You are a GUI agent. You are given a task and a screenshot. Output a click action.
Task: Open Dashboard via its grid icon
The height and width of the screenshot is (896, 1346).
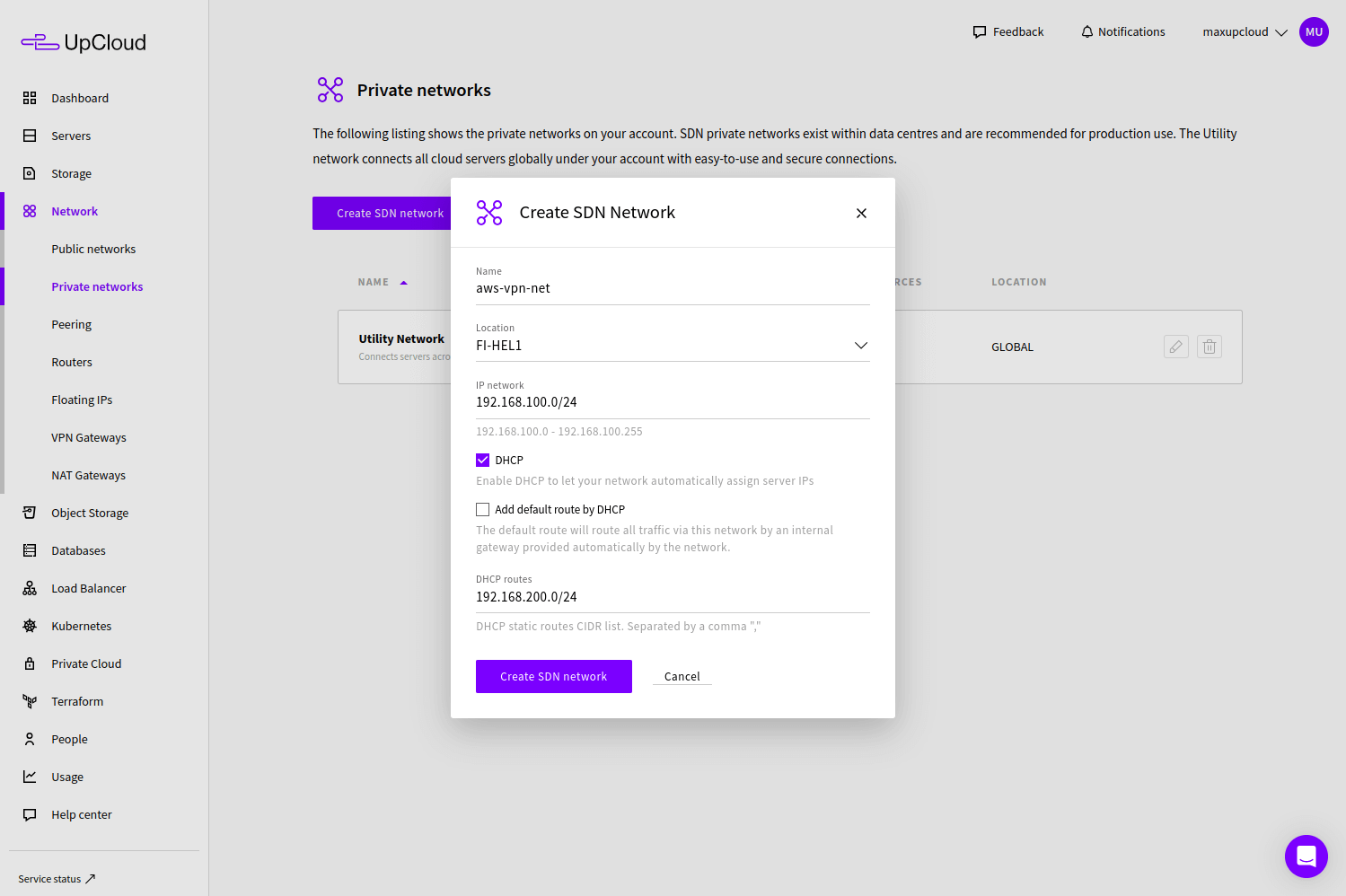(30, 98)
